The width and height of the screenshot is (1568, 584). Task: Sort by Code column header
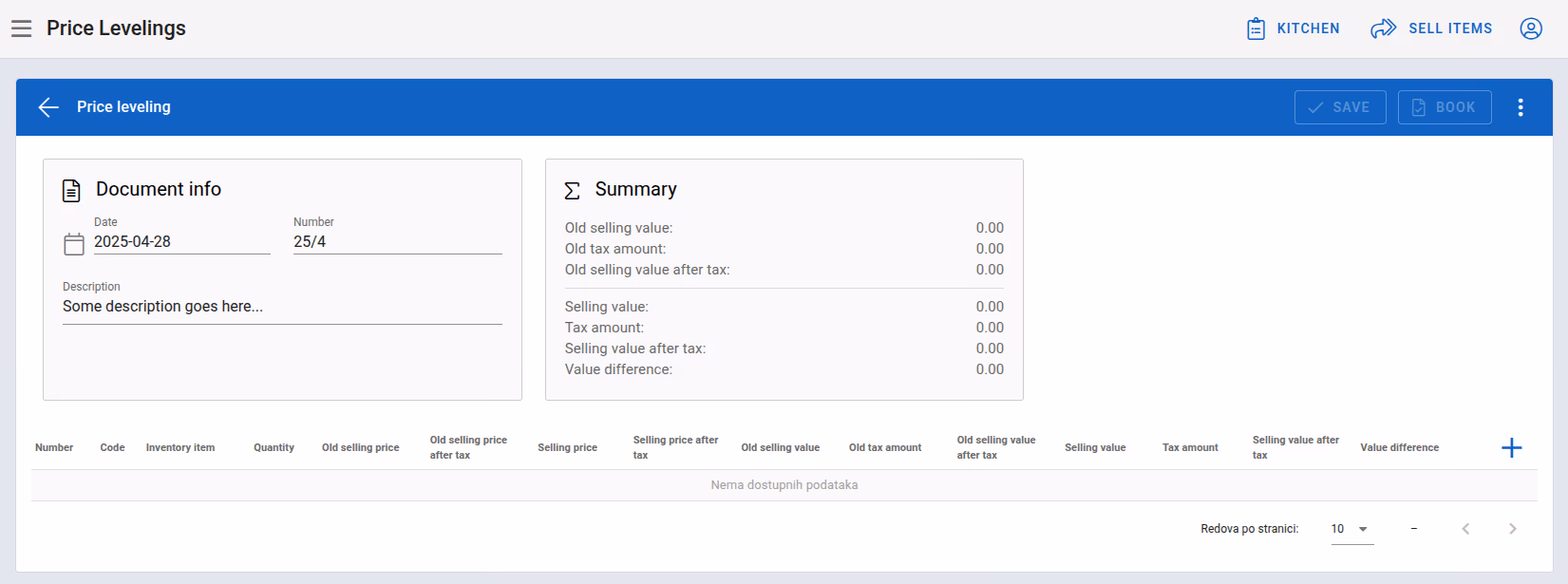pyautogui.click(x=112, y=448)
